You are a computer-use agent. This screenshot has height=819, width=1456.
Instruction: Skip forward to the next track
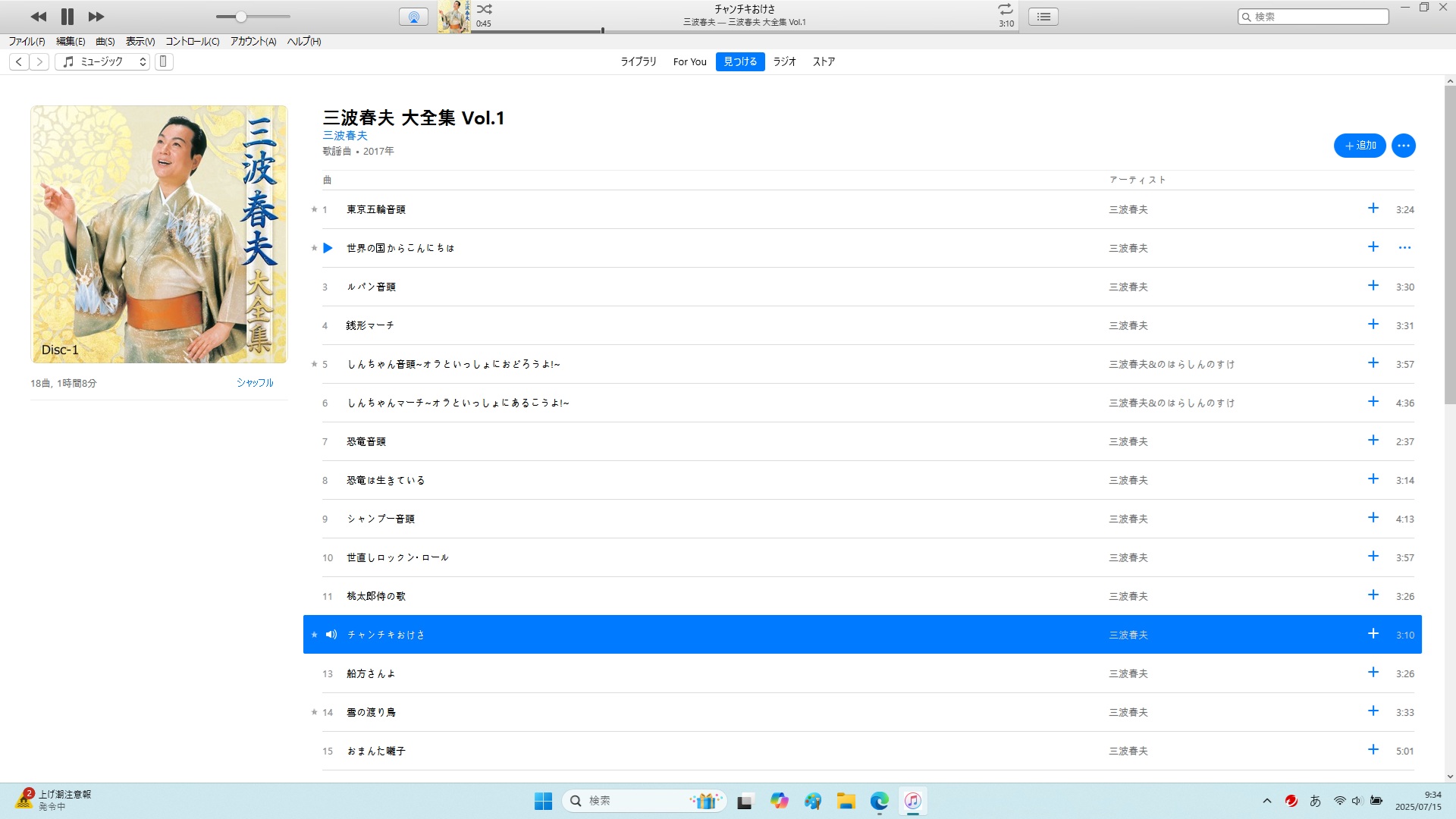(96, 16)
